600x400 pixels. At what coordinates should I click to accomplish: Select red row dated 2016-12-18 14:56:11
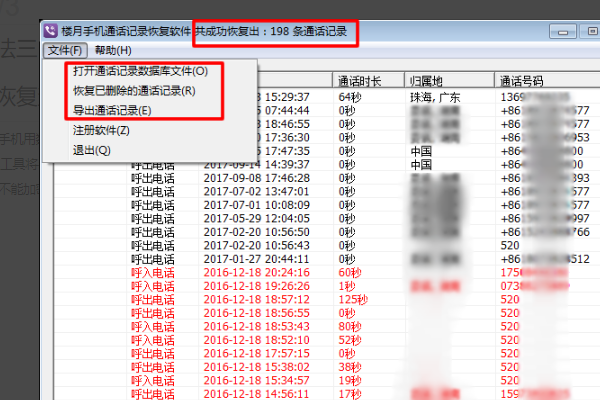pyautogui.click(x=327, y=394)
